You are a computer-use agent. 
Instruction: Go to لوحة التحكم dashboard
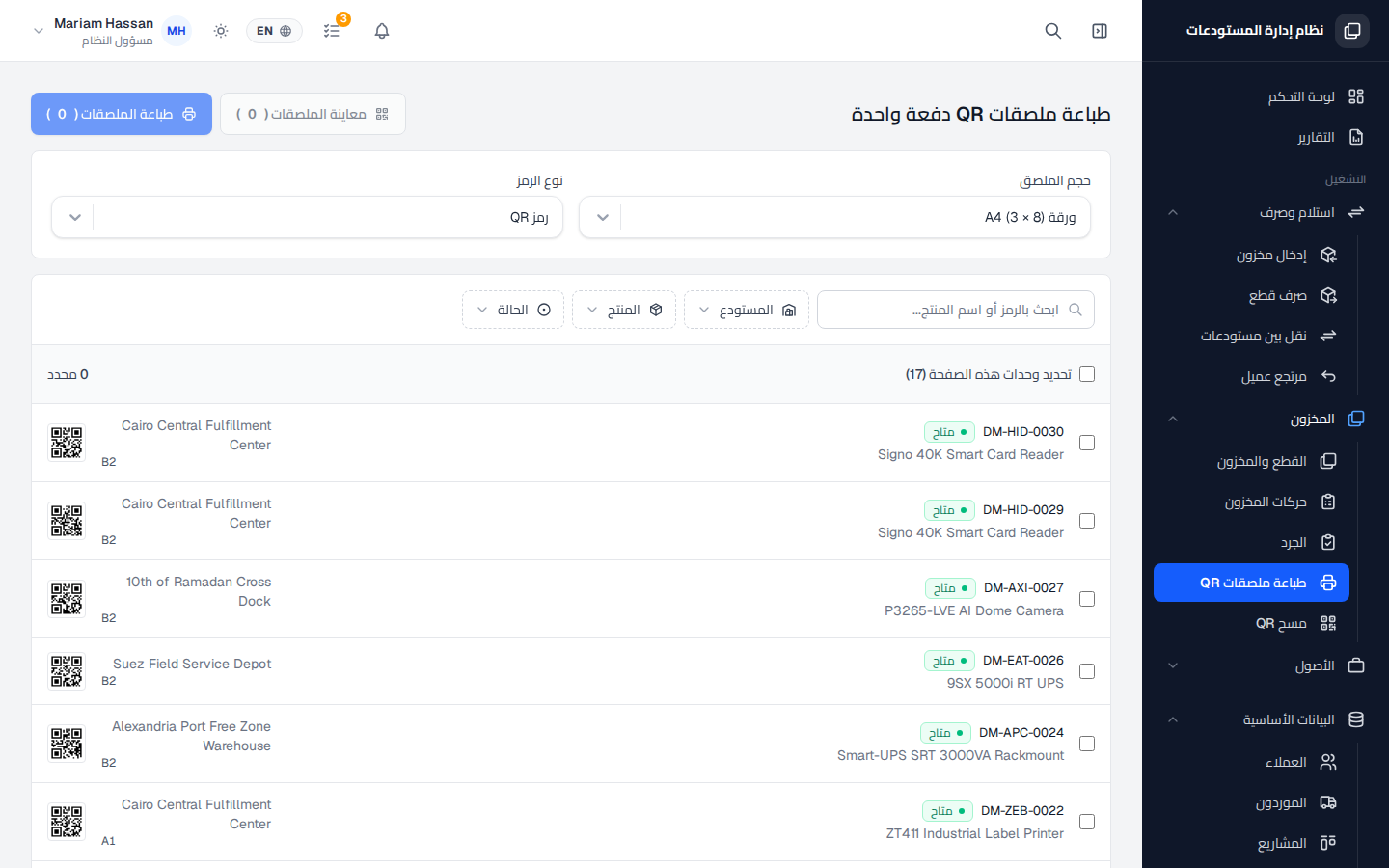point(1265,96)
